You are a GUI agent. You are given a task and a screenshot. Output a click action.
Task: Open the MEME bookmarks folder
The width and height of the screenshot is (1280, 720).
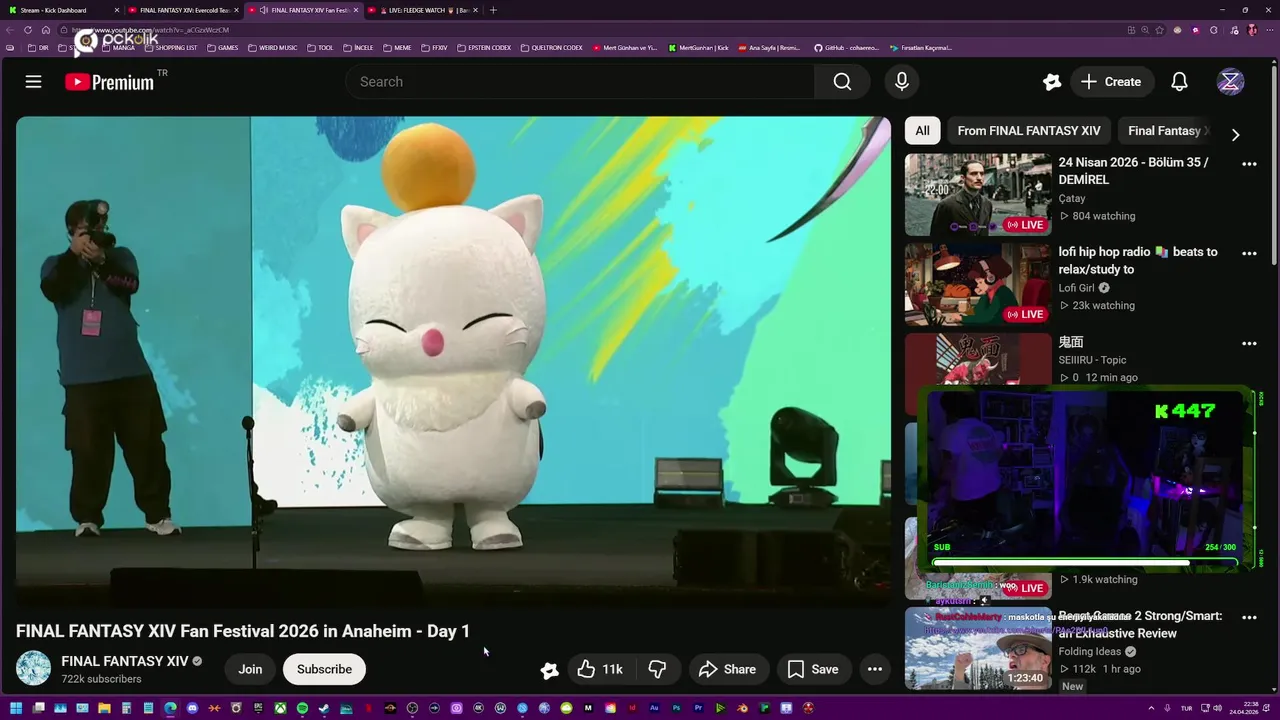click(x=397, y=48)
